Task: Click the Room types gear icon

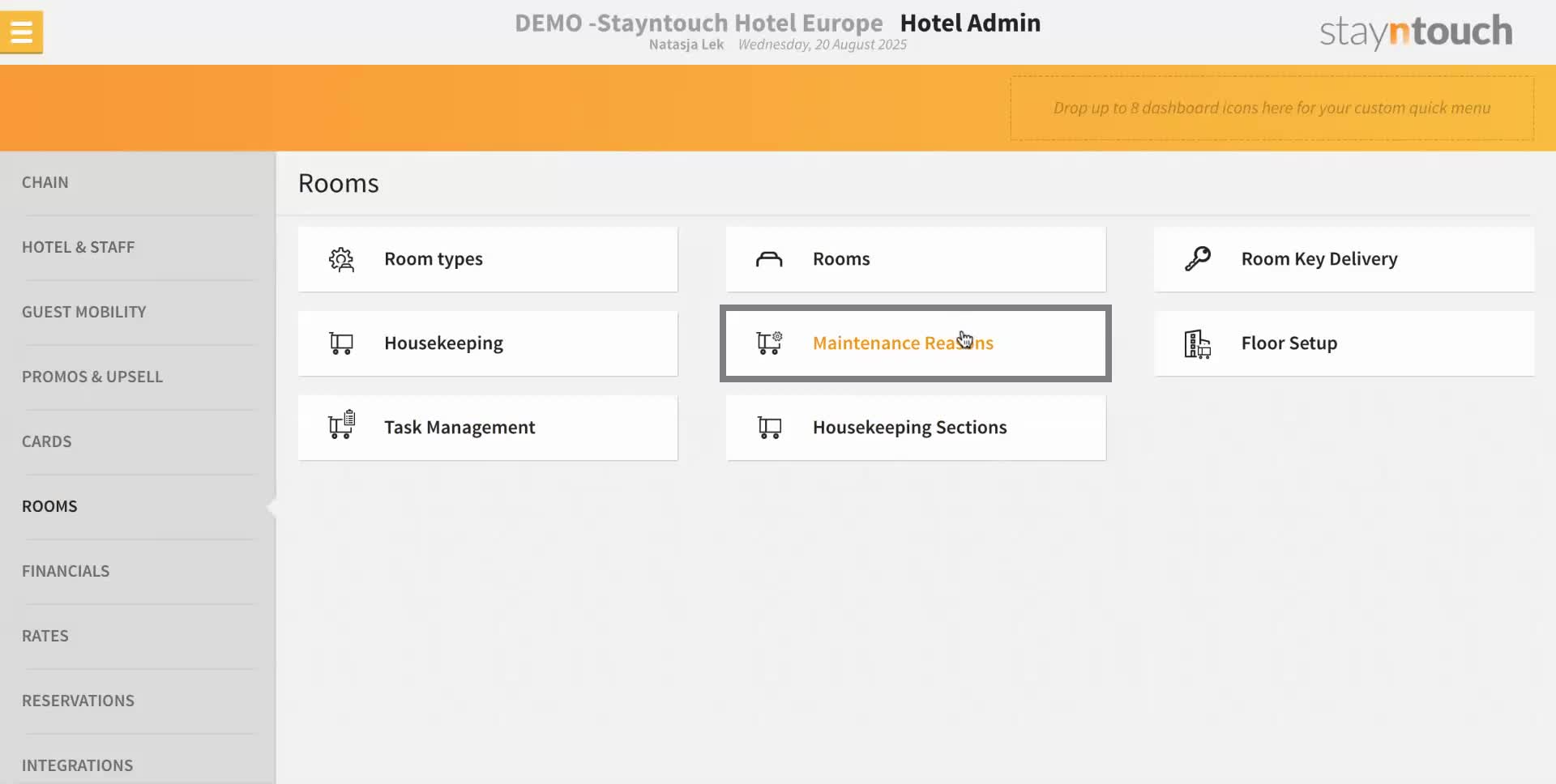Action: (x=341, y=260)
